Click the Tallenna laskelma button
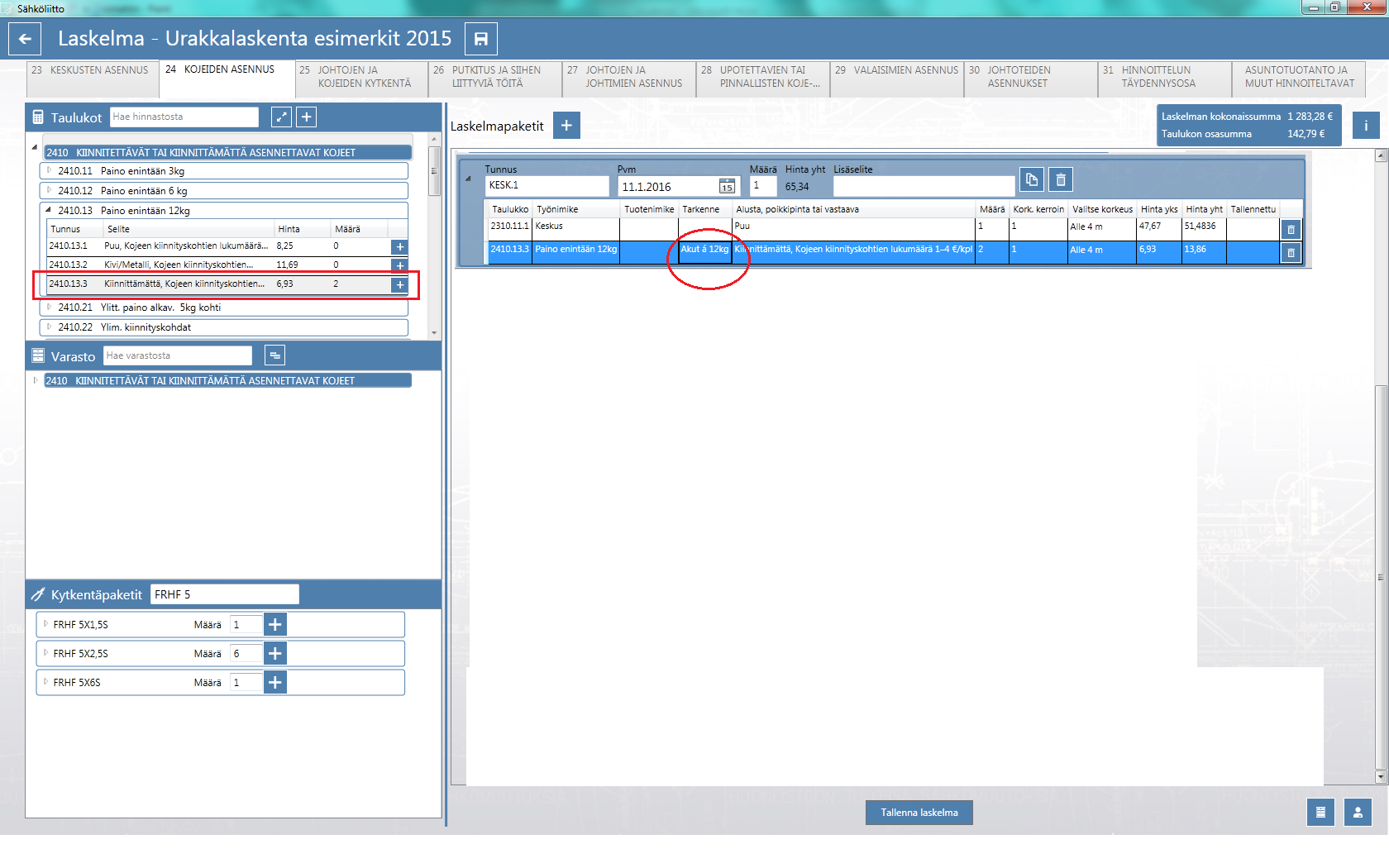1389x868 pixels. pos(919,813)
